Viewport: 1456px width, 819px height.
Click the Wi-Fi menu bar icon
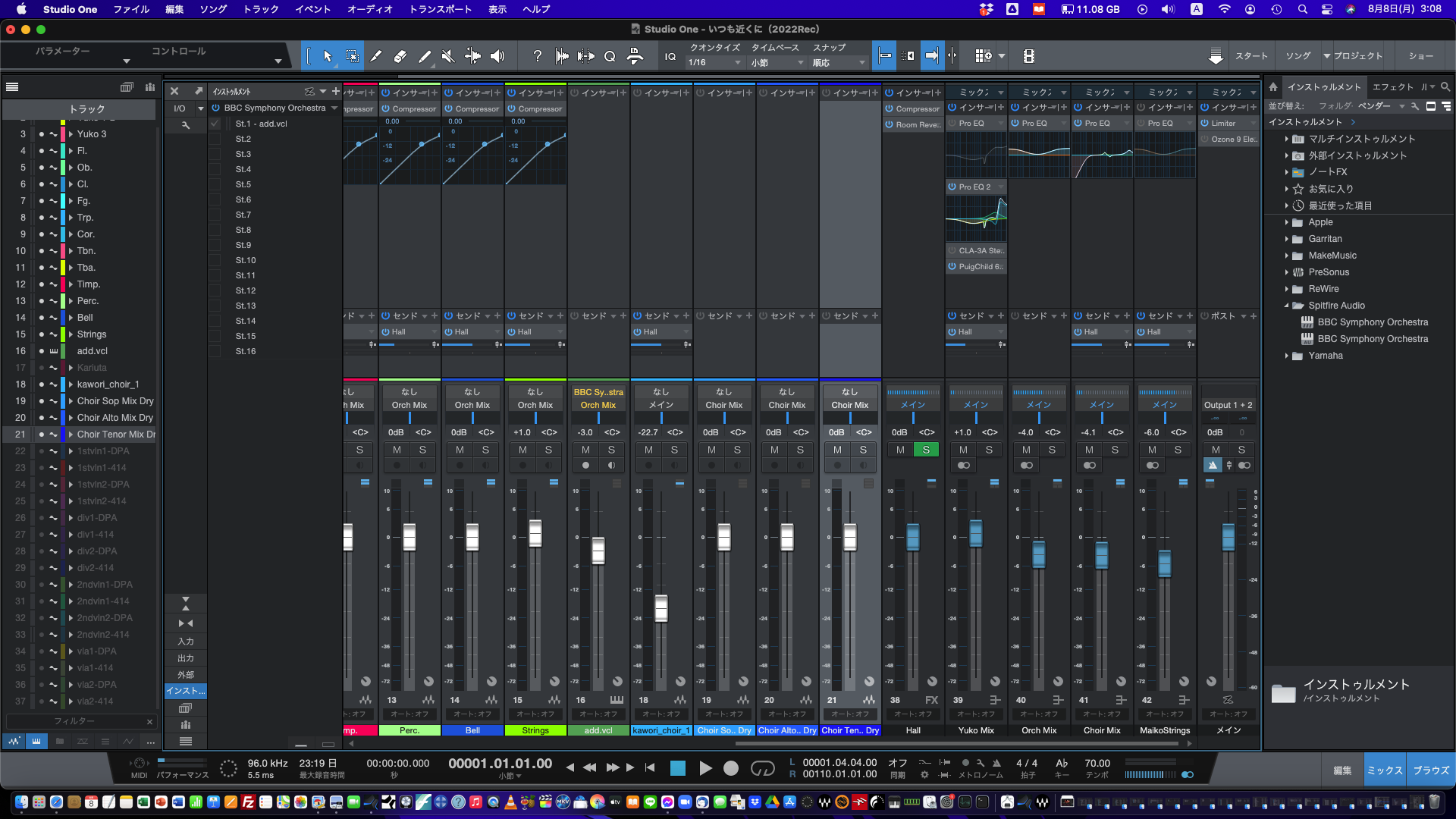pyautogui.click(x=1225, y=9)
